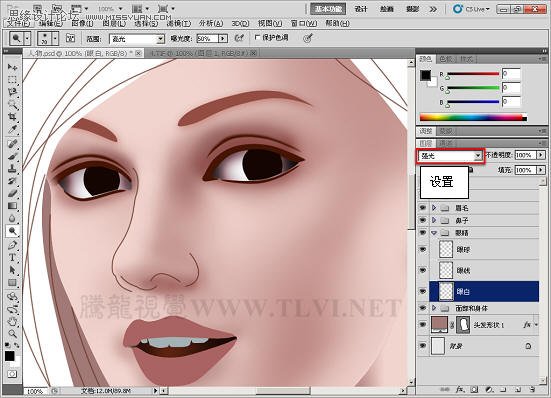The image size is (551, 398).
Task: Select the Pen tool
Action: coord(12,245)
